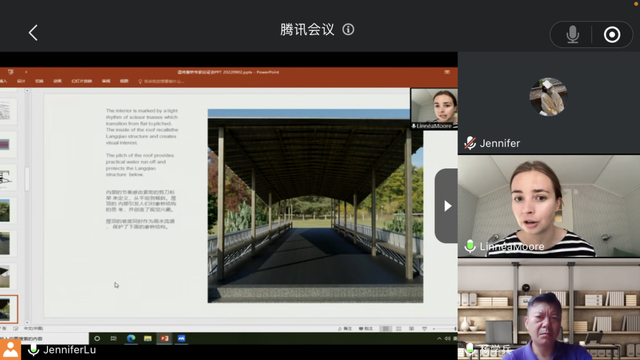Click the covered bridge render image on slide
640x360 pixels.
point(315,206)
